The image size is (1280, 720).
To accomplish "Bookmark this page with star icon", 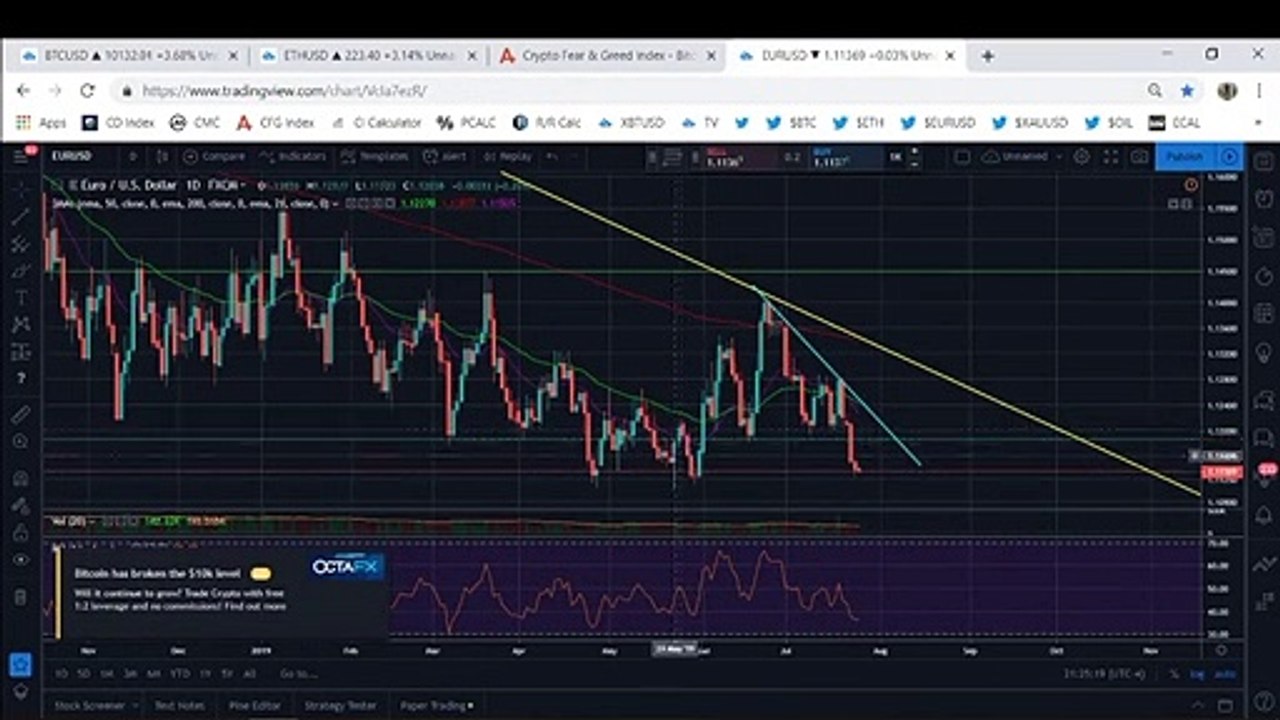I will point(1187,90).
